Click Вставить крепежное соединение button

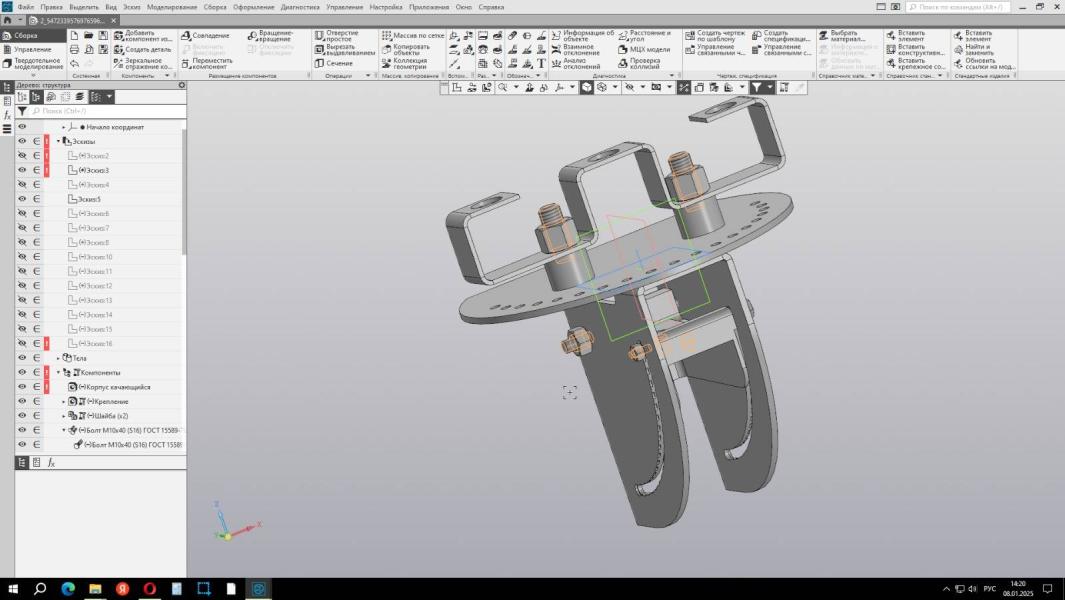coord(916,63)
